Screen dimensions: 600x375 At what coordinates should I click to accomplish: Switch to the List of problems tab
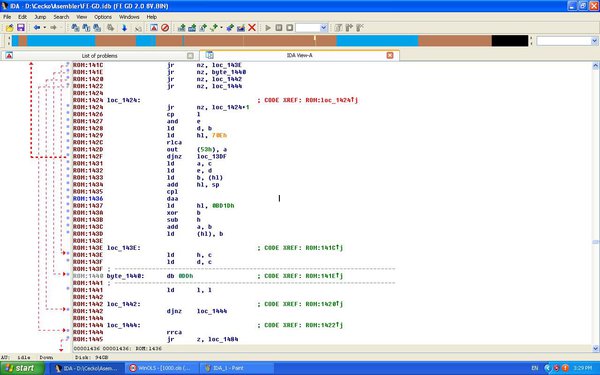coord(99,55)
